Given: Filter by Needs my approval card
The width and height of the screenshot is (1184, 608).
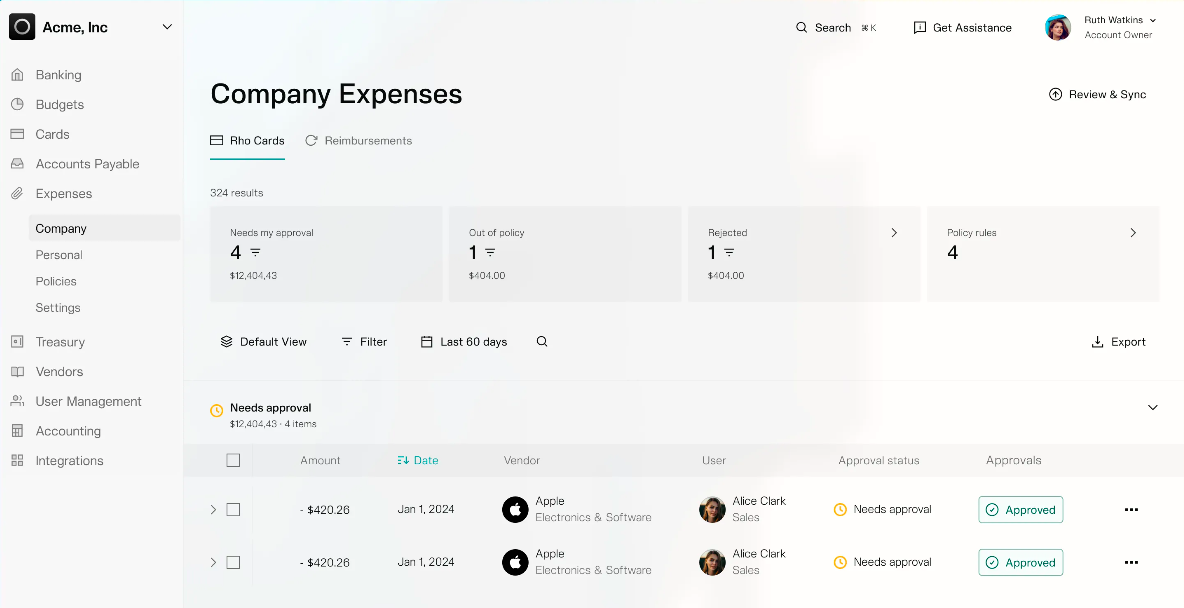Looking at the screenshot, I should [x=326, y=255].
